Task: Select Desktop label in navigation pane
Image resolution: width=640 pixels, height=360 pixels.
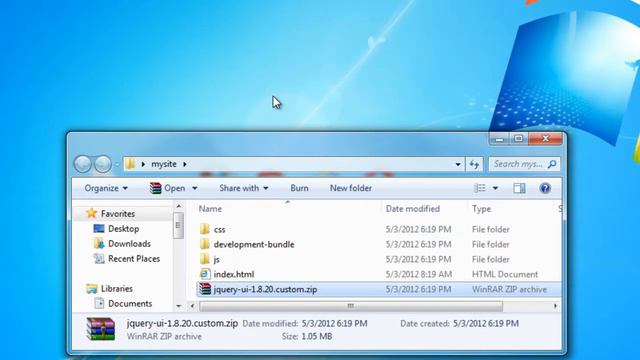Action: 123,229
